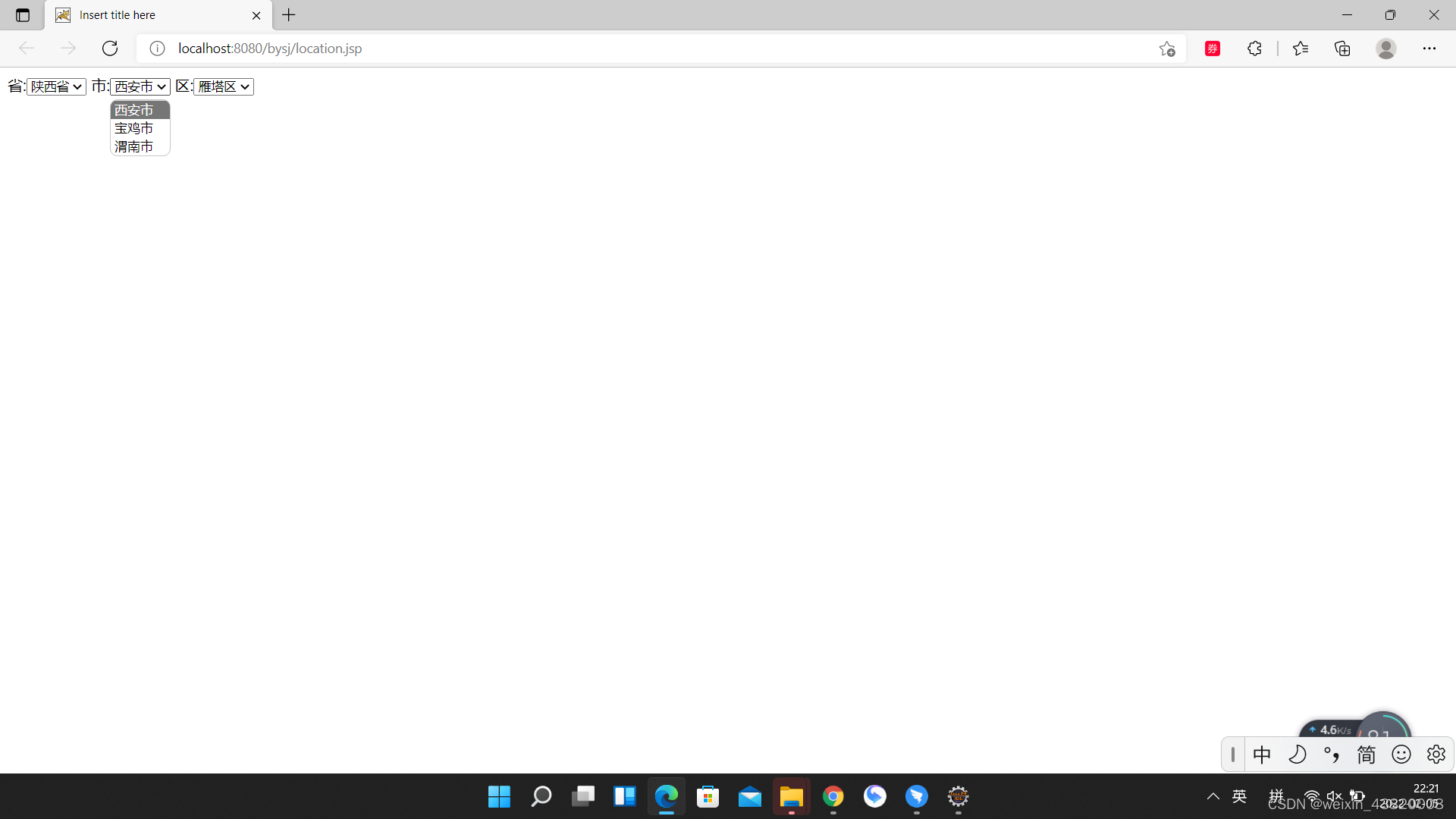The height and width of the screenshot is (819, 1456).
Task: Open the Collections panel
Action: [1342, 49]
